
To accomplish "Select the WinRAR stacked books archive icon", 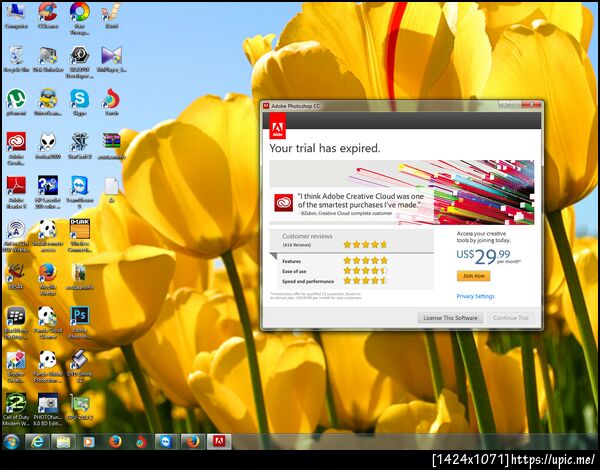I will pos(111,146).
